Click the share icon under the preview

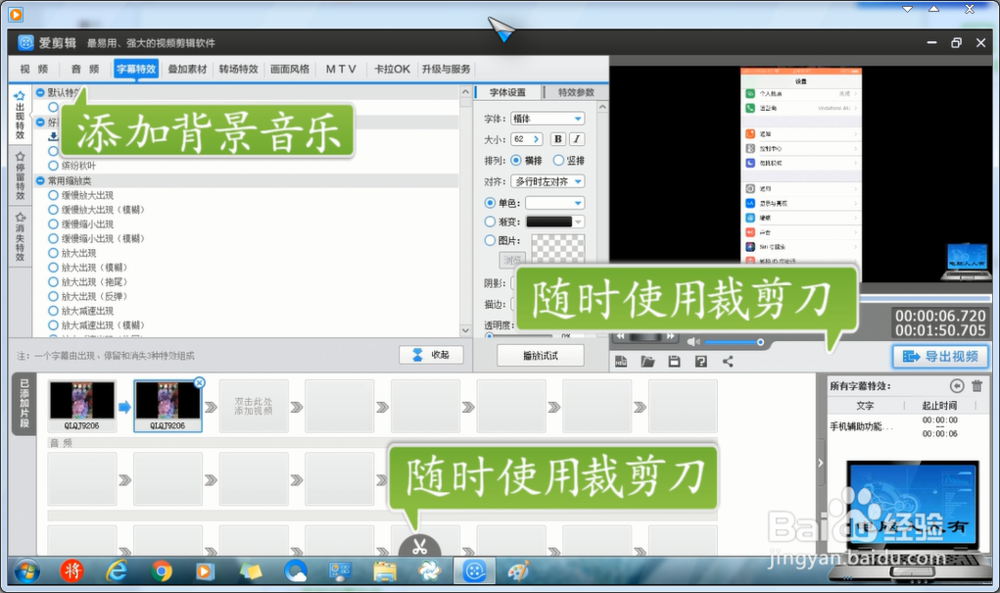728,362
